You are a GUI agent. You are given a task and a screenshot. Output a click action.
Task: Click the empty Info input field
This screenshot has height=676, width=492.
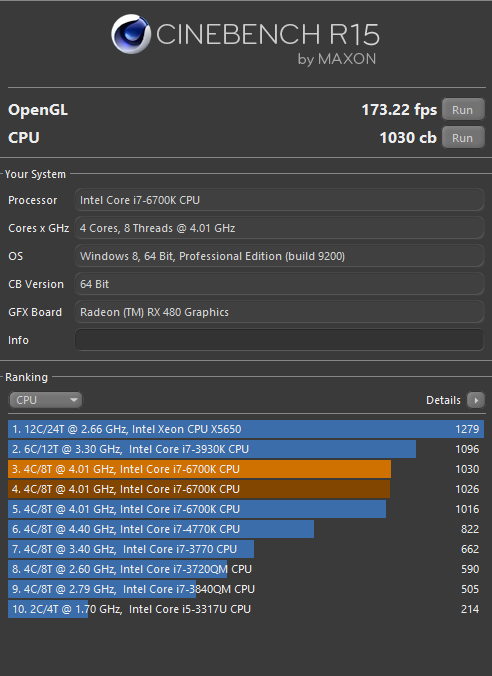coord(279,340)
